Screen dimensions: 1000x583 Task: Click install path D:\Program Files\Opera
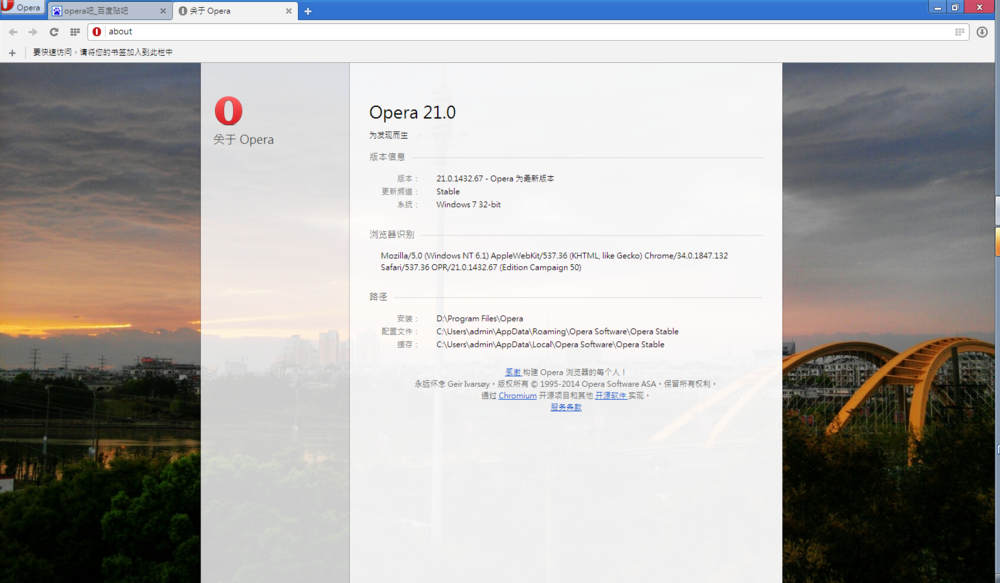coord(480,318)
